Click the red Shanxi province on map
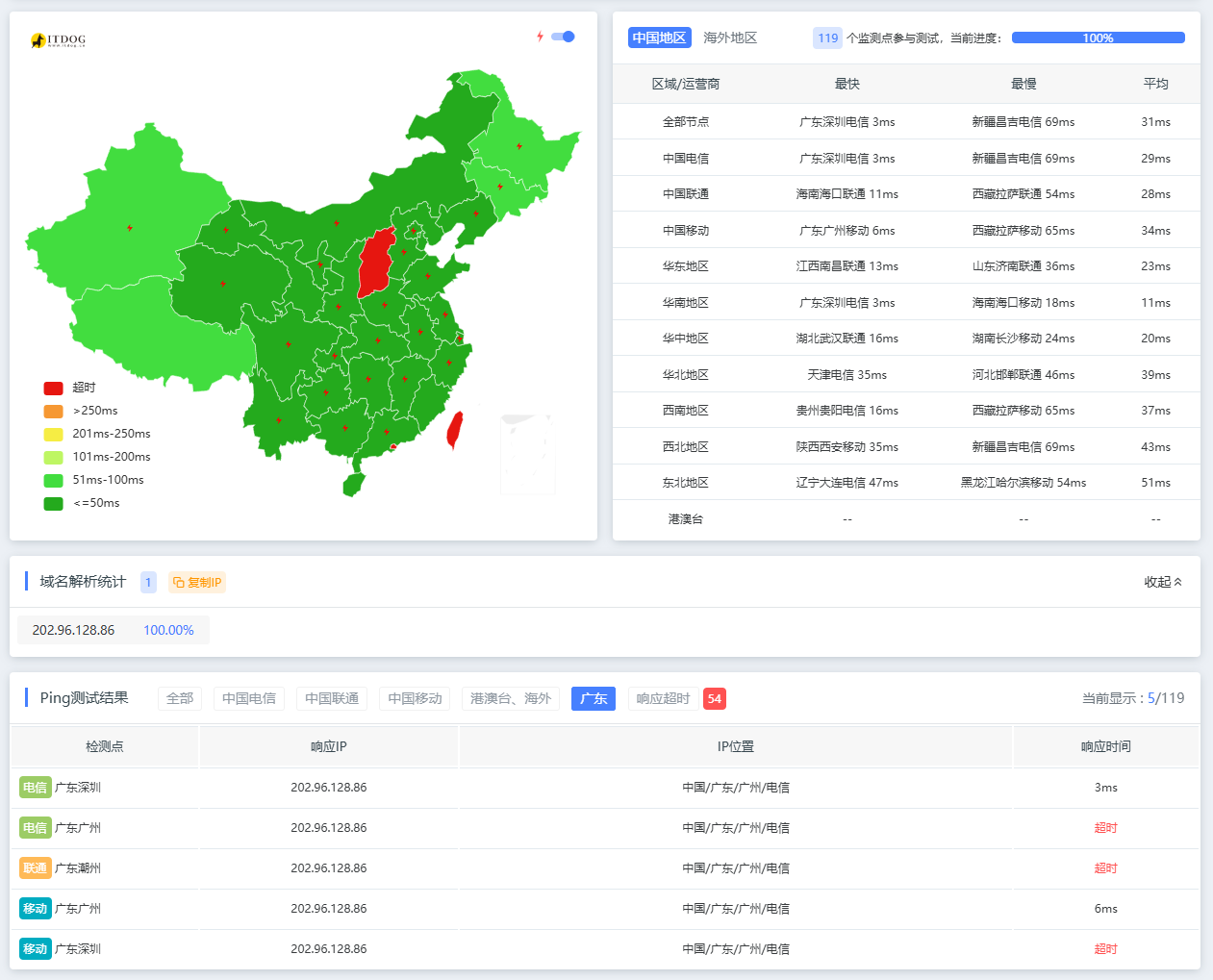 coord(376,263)
